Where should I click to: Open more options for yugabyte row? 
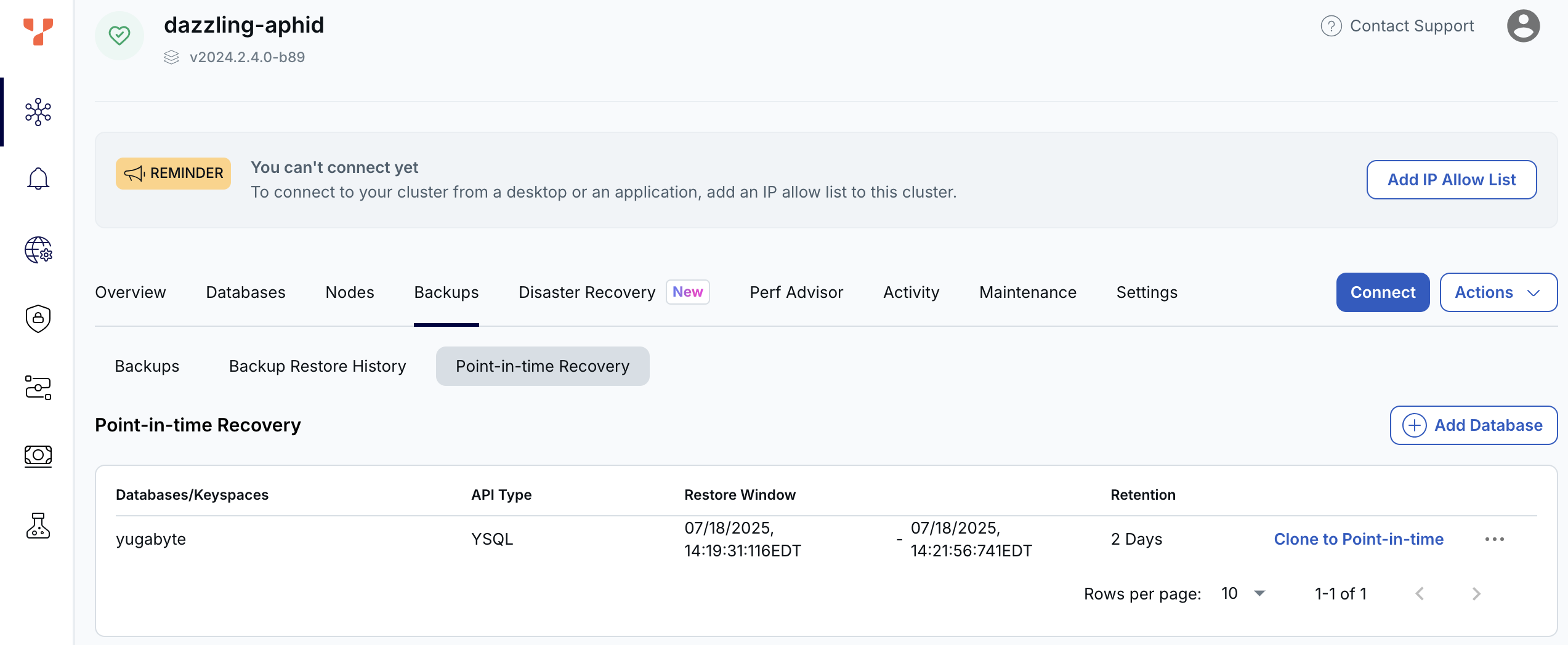point(1494,539)
